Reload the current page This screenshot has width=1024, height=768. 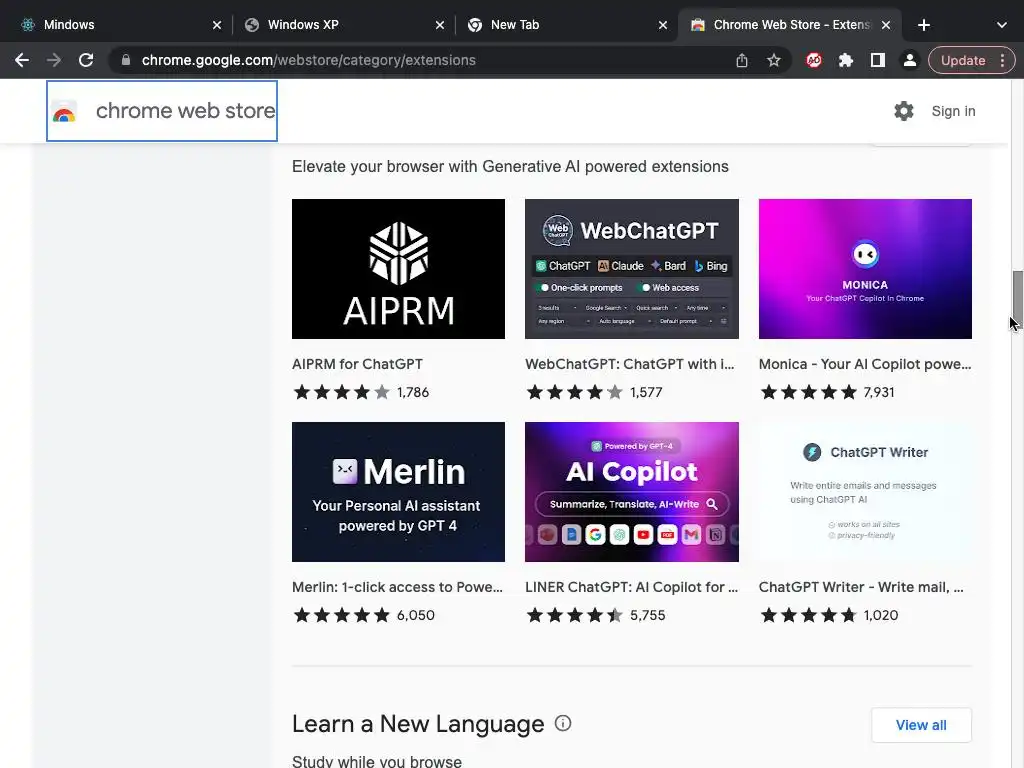coord(86,60)
